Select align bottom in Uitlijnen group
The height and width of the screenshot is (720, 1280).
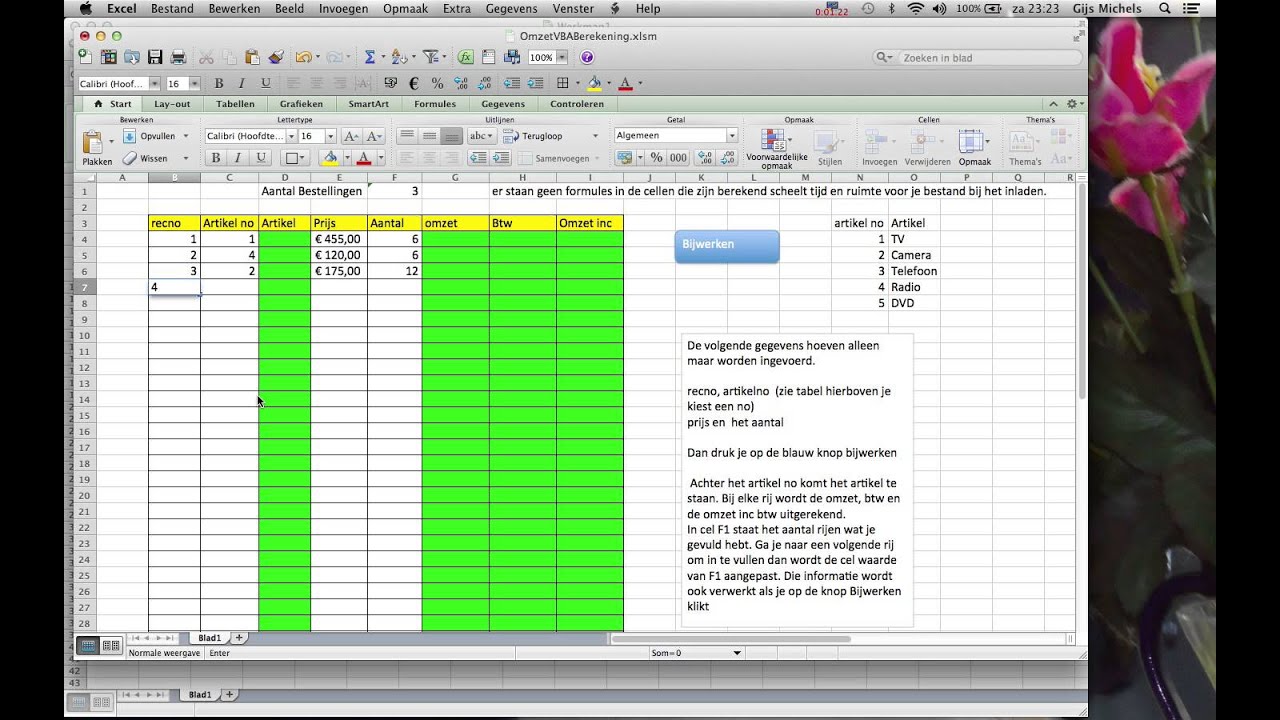[x=452, y=136]
